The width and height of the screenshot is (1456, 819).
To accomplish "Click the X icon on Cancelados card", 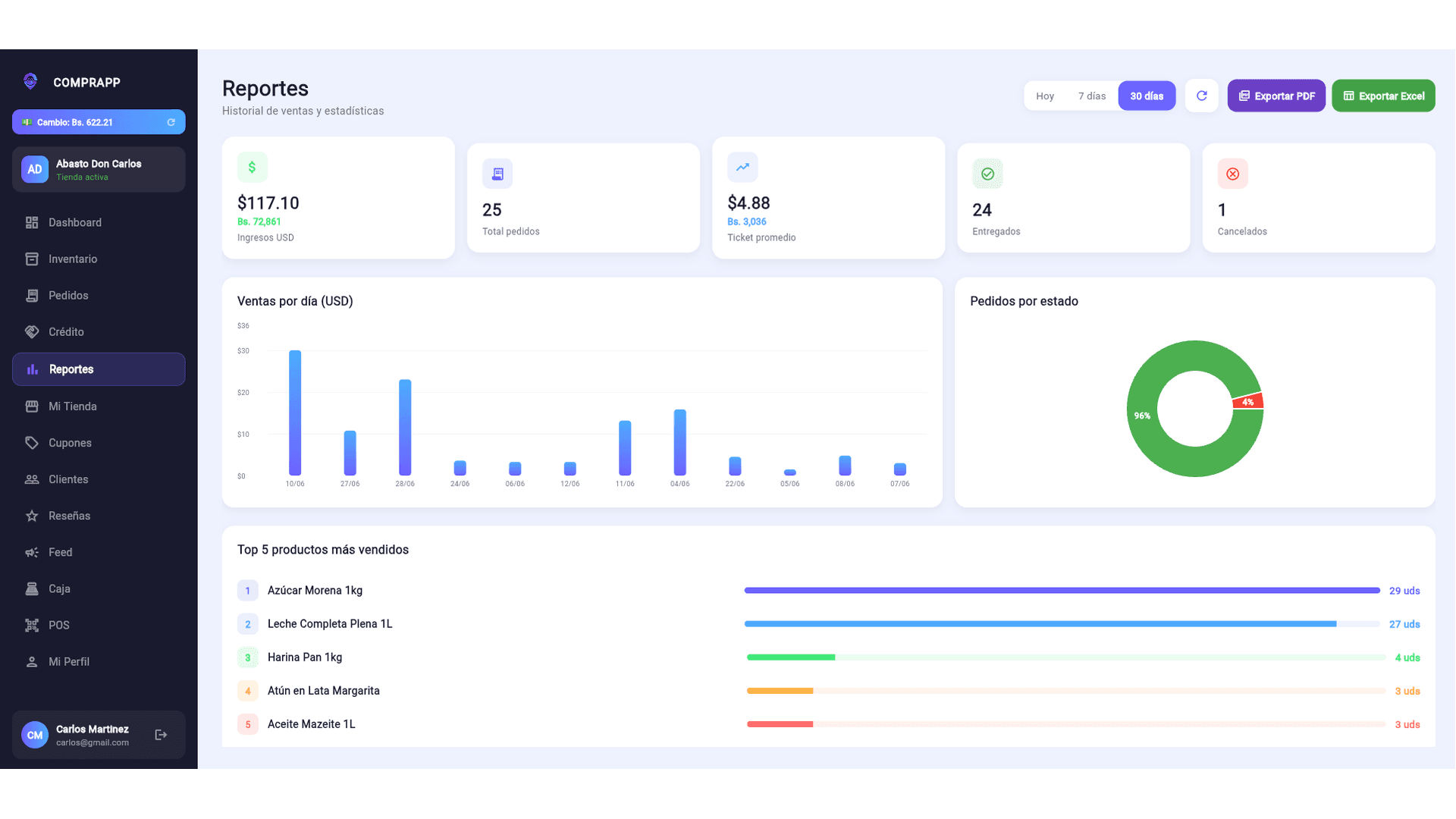I will click(1233, 174).
